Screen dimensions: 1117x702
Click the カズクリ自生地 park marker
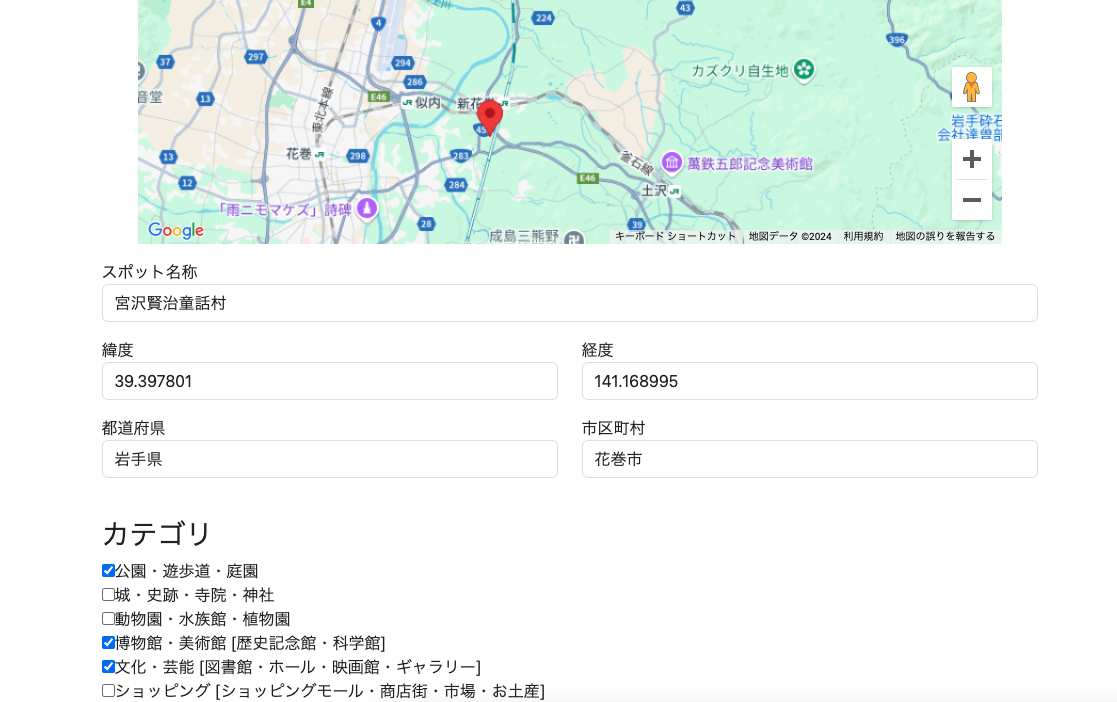(x=804, y=70)
